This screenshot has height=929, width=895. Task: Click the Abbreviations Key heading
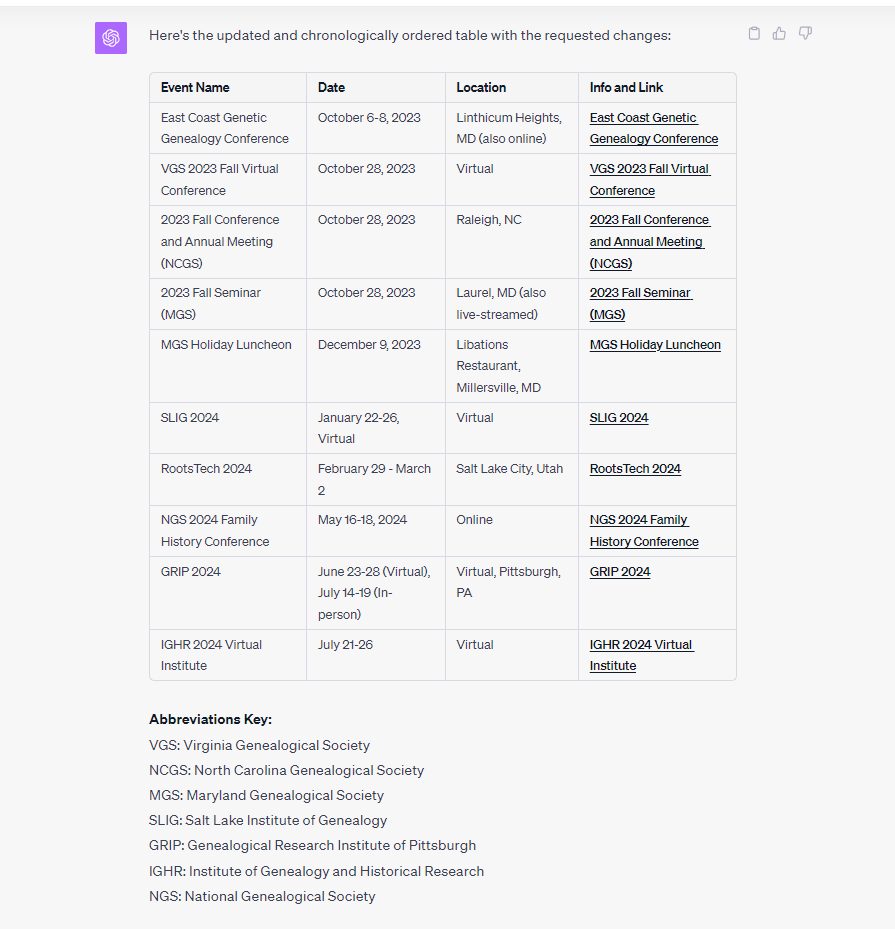point(210,719)
